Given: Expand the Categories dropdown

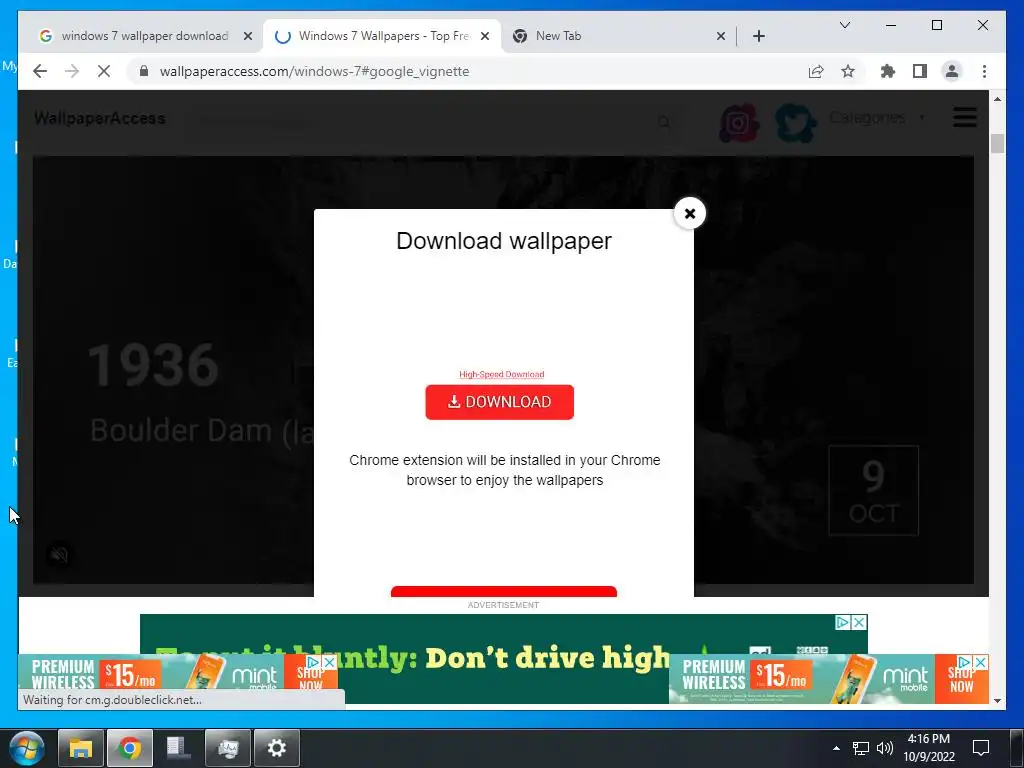Looking at the screenshot, I should tap(876, 118).
